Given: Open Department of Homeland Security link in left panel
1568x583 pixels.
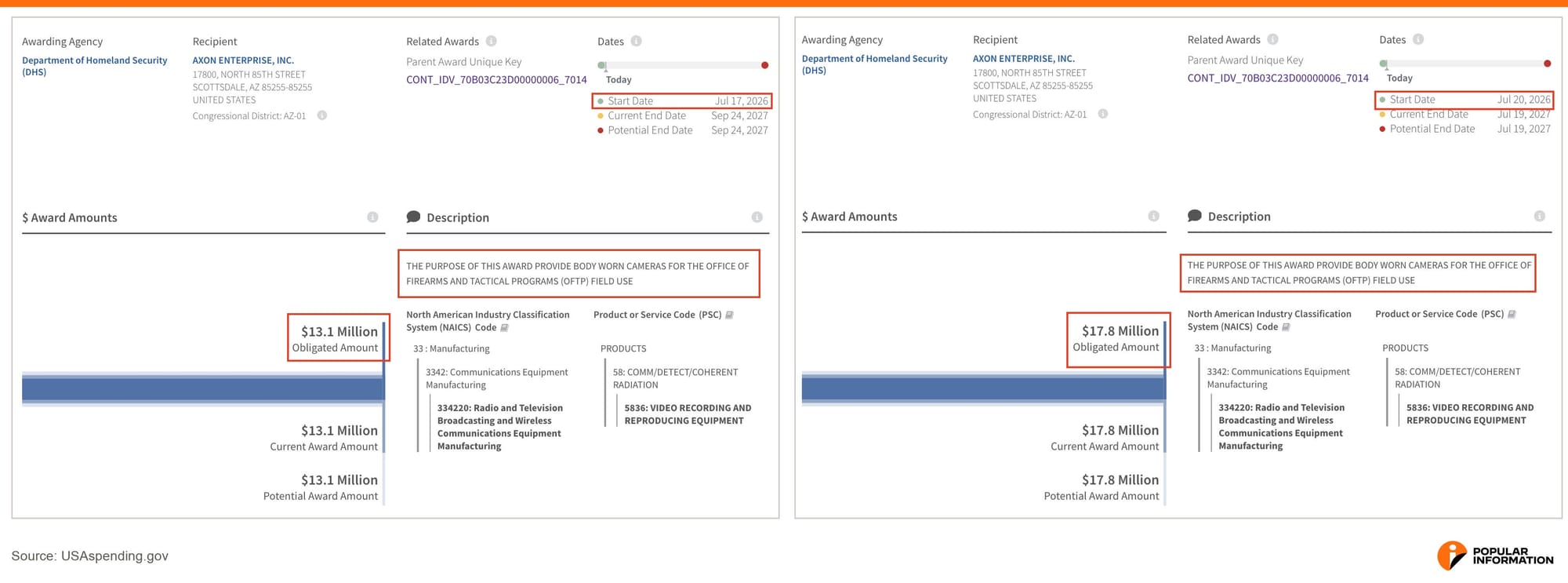Looking at the screenshot, I should (x=94, y=66).
